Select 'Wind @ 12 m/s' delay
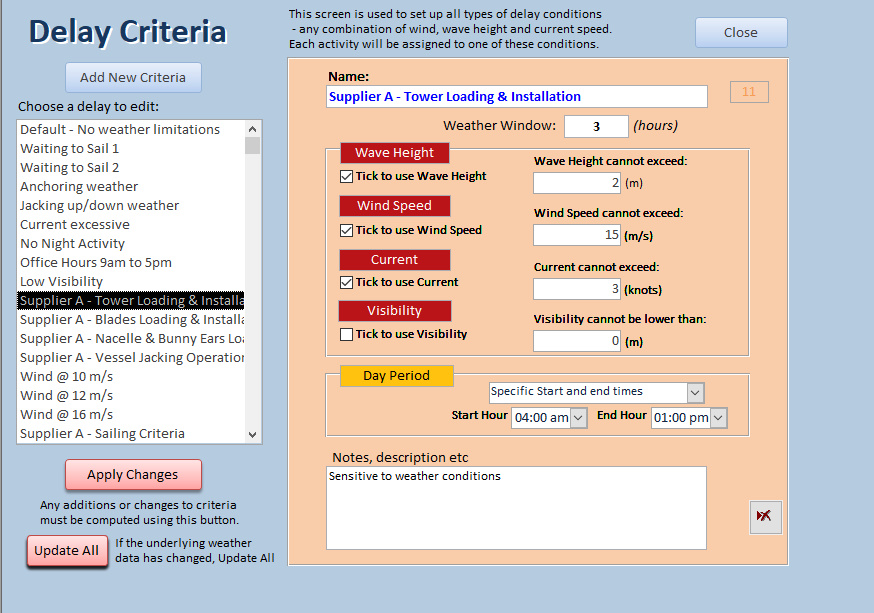The image size is (874, 613). [x=131, y=395]
